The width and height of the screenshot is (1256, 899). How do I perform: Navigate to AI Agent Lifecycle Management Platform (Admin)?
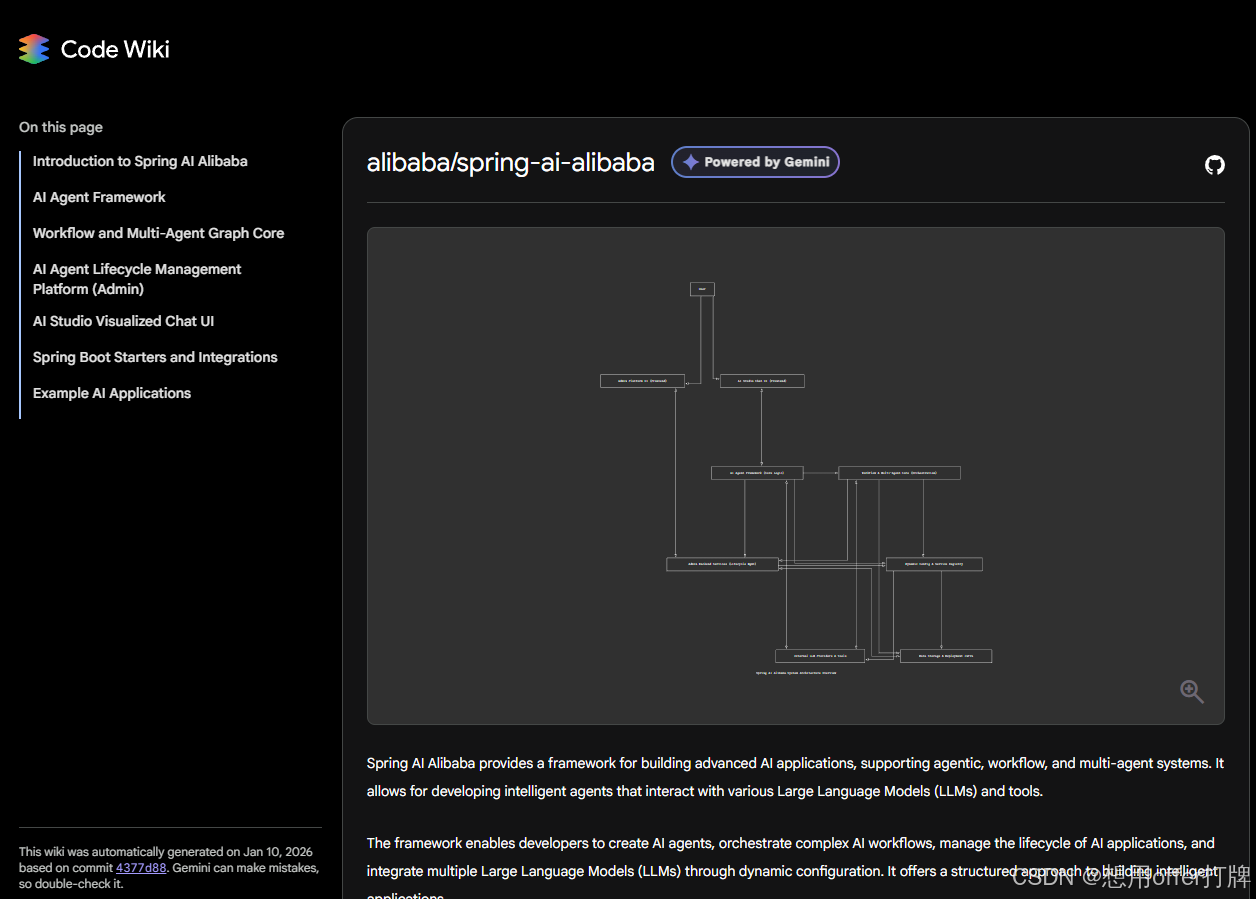[x=137, y=279]
